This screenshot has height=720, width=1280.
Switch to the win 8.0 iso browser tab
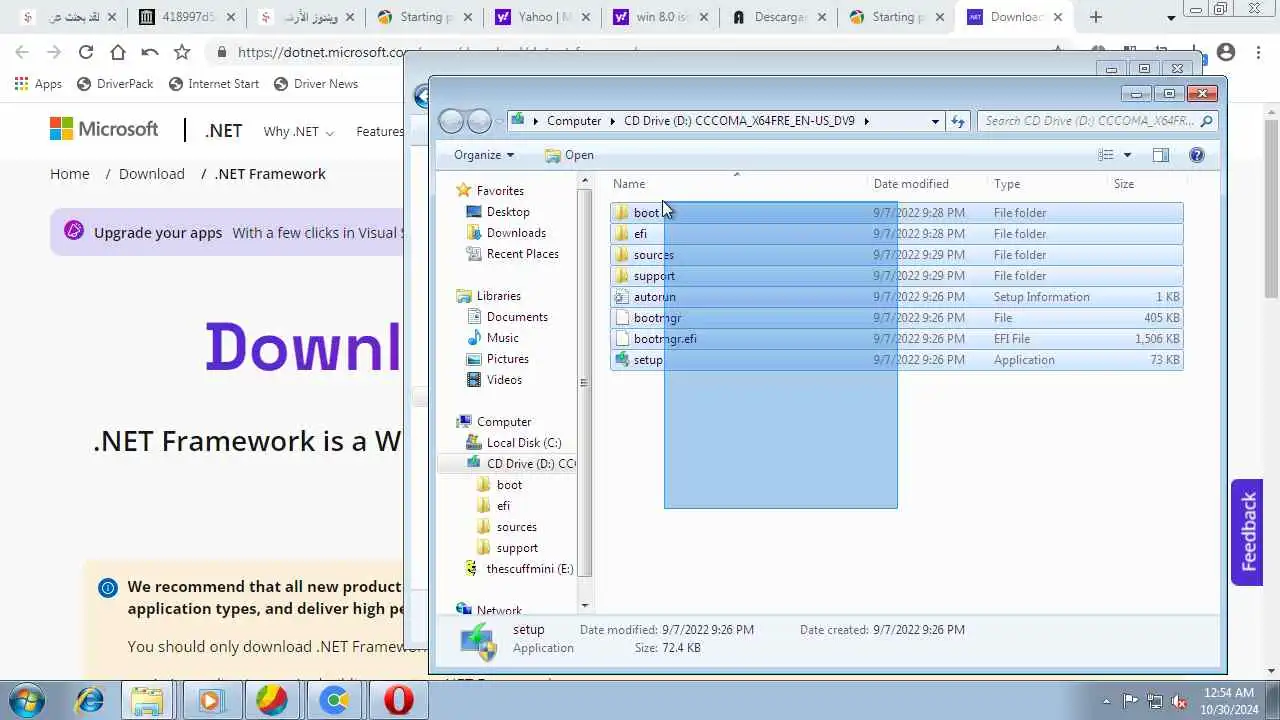659,17
